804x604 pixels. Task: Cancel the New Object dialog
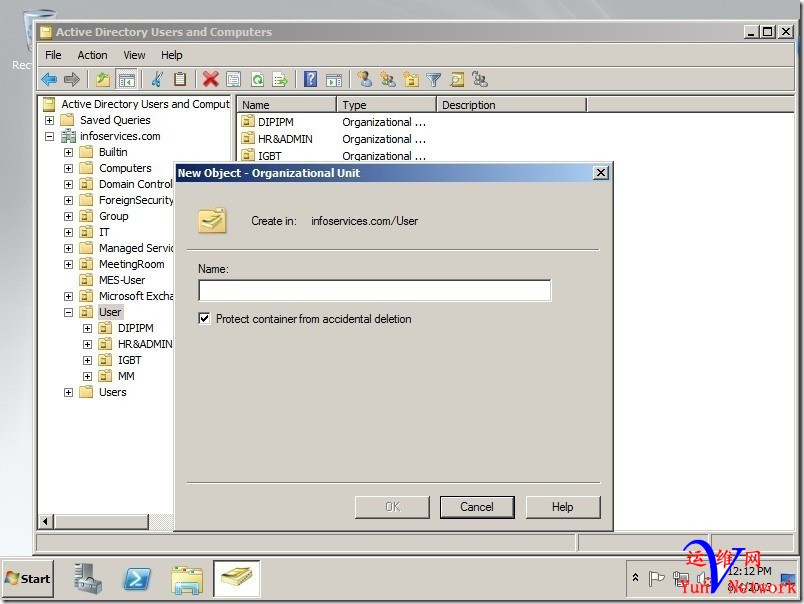(x=477, y=507)
